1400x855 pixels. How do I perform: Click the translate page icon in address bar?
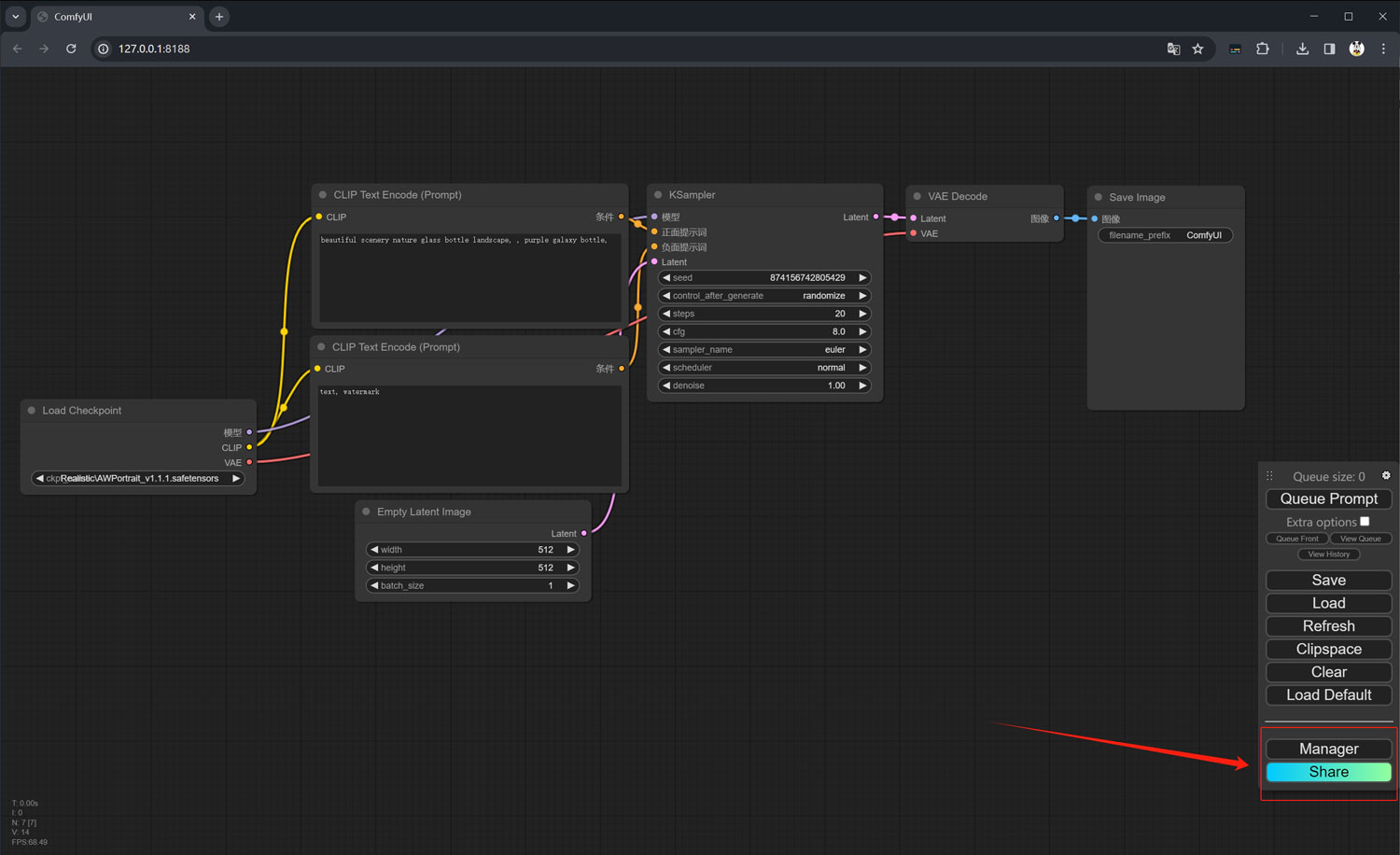coord(1173,49)
